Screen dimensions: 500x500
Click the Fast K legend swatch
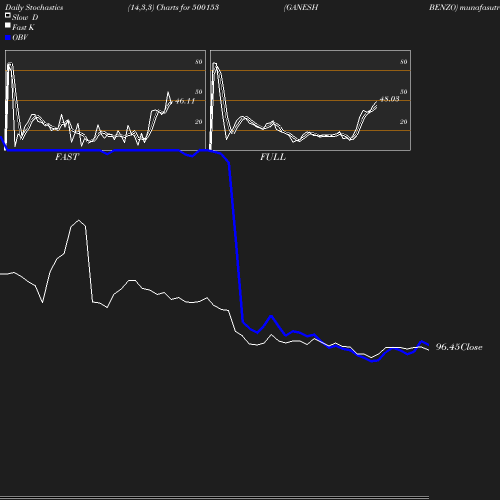coord(8,25)
